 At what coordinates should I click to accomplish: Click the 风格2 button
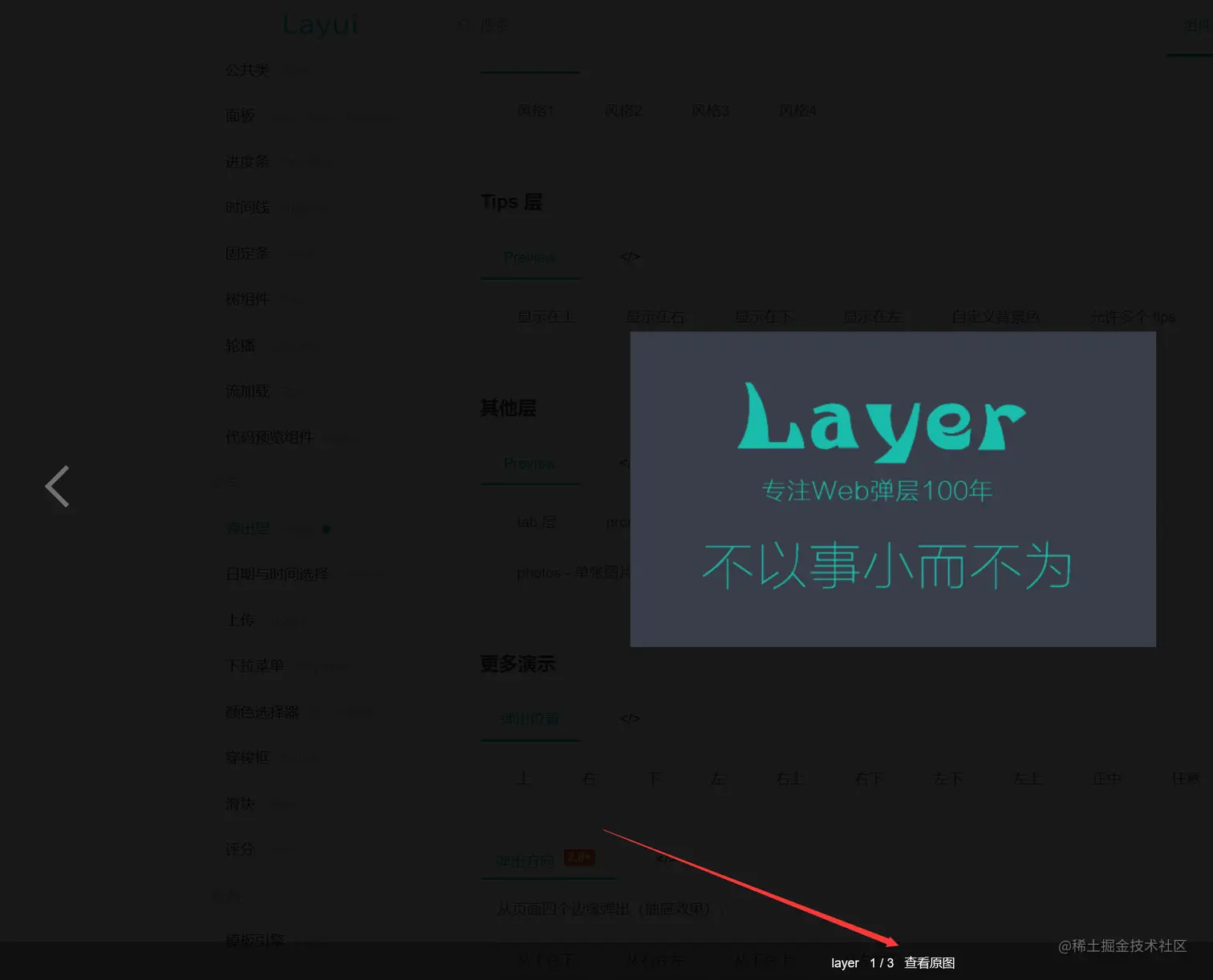point(623,111)
